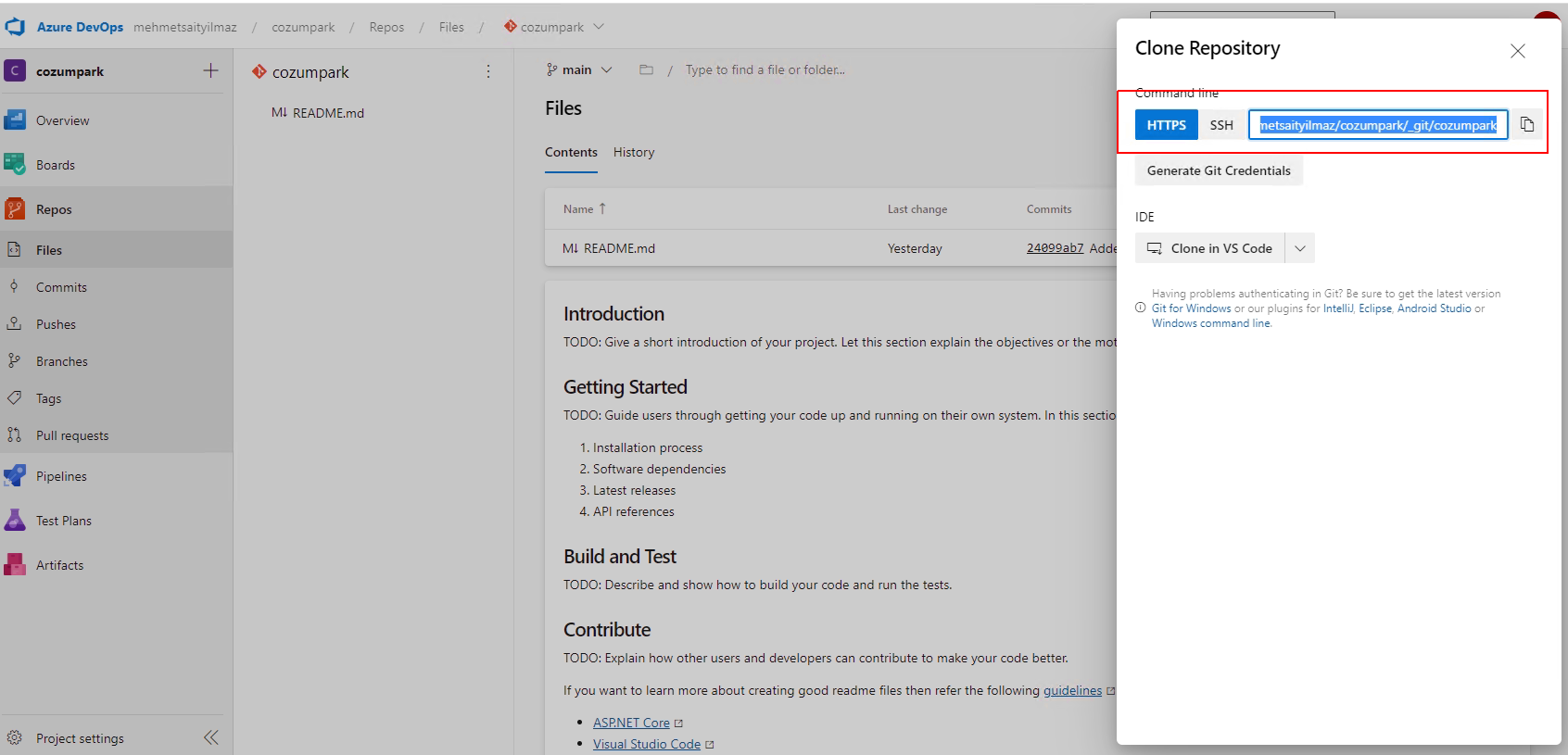Screen dimensions: 1568x755
Task: Expand the Clone in VS Code IDE options
Action: tap(1300, 248)
